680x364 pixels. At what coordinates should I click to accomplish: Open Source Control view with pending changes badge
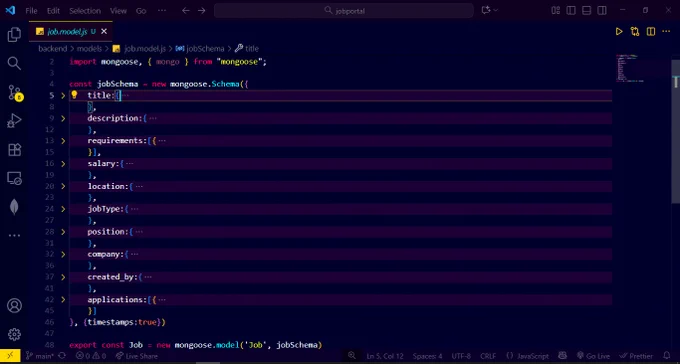(x=15, y=93)
